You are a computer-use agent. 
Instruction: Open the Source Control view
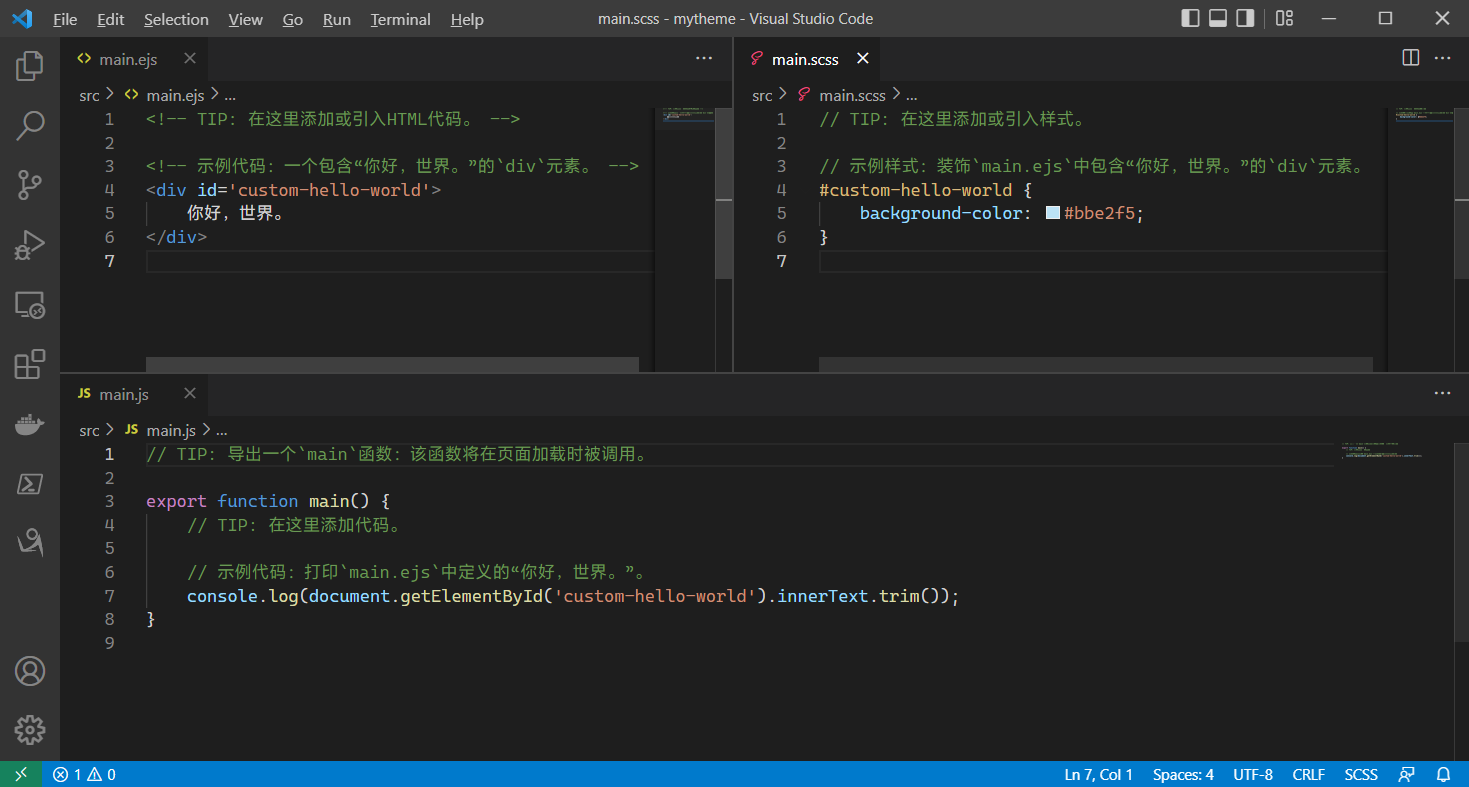click(x=30, y=185)
